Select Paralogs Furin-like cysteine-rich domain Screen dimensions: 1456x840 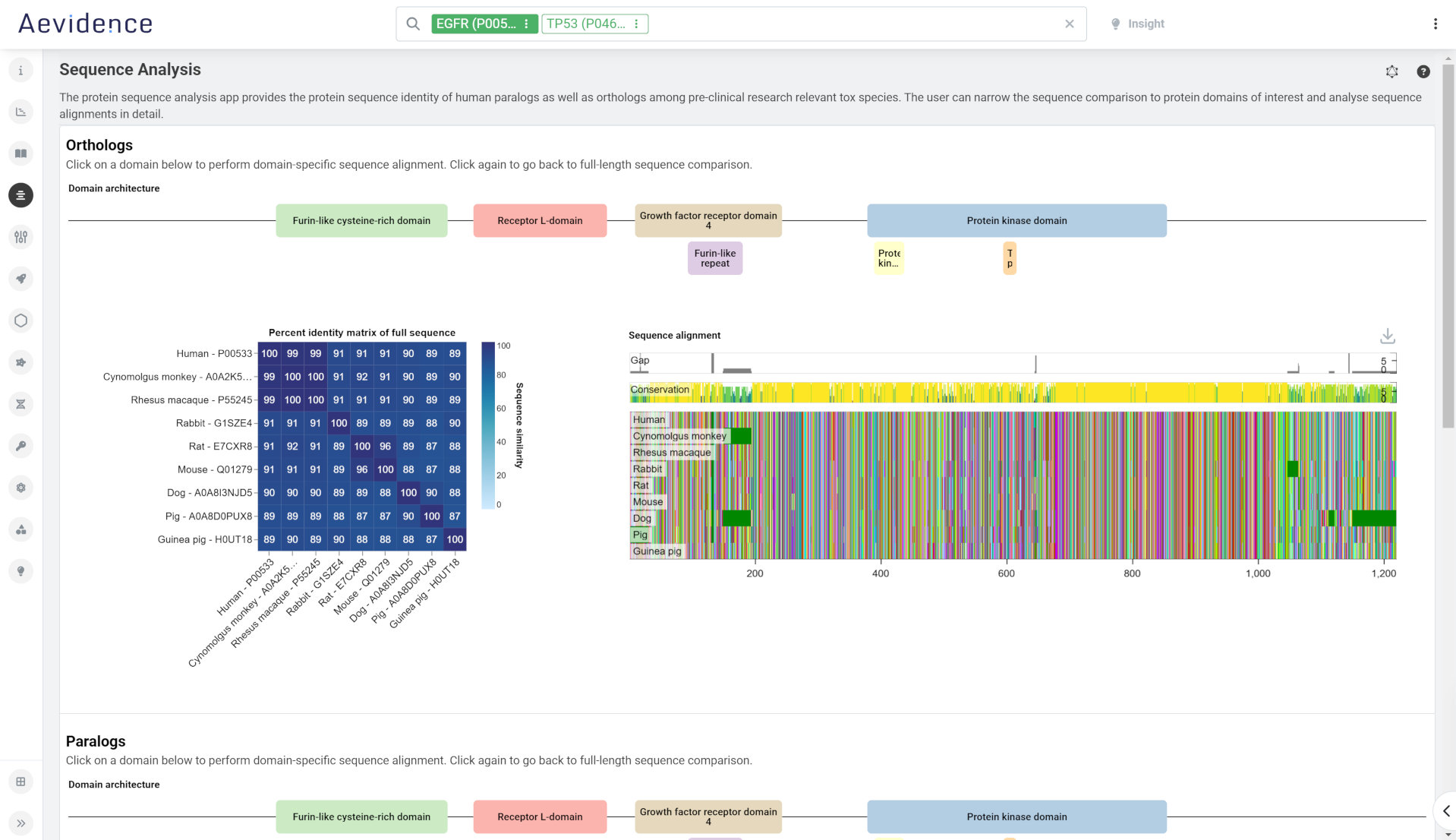coord(361,817)
